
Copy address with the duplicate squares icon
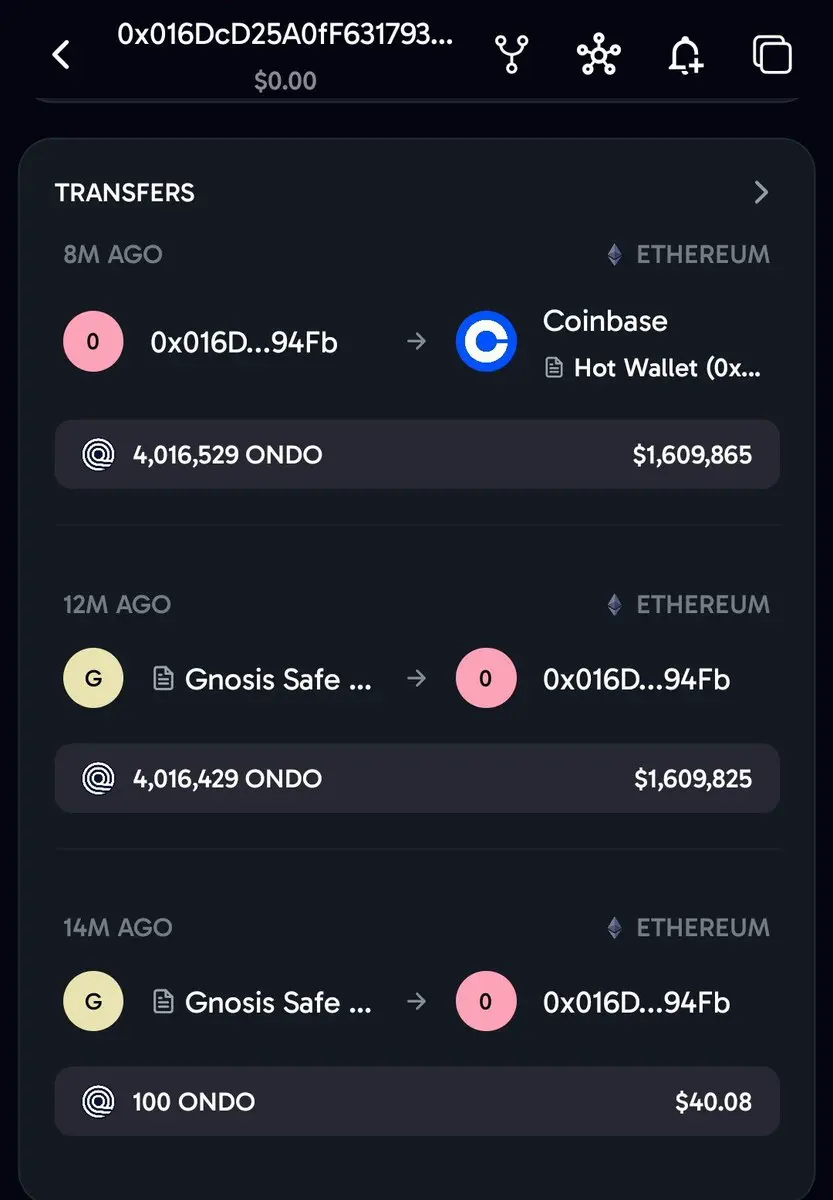pos(772,55)
